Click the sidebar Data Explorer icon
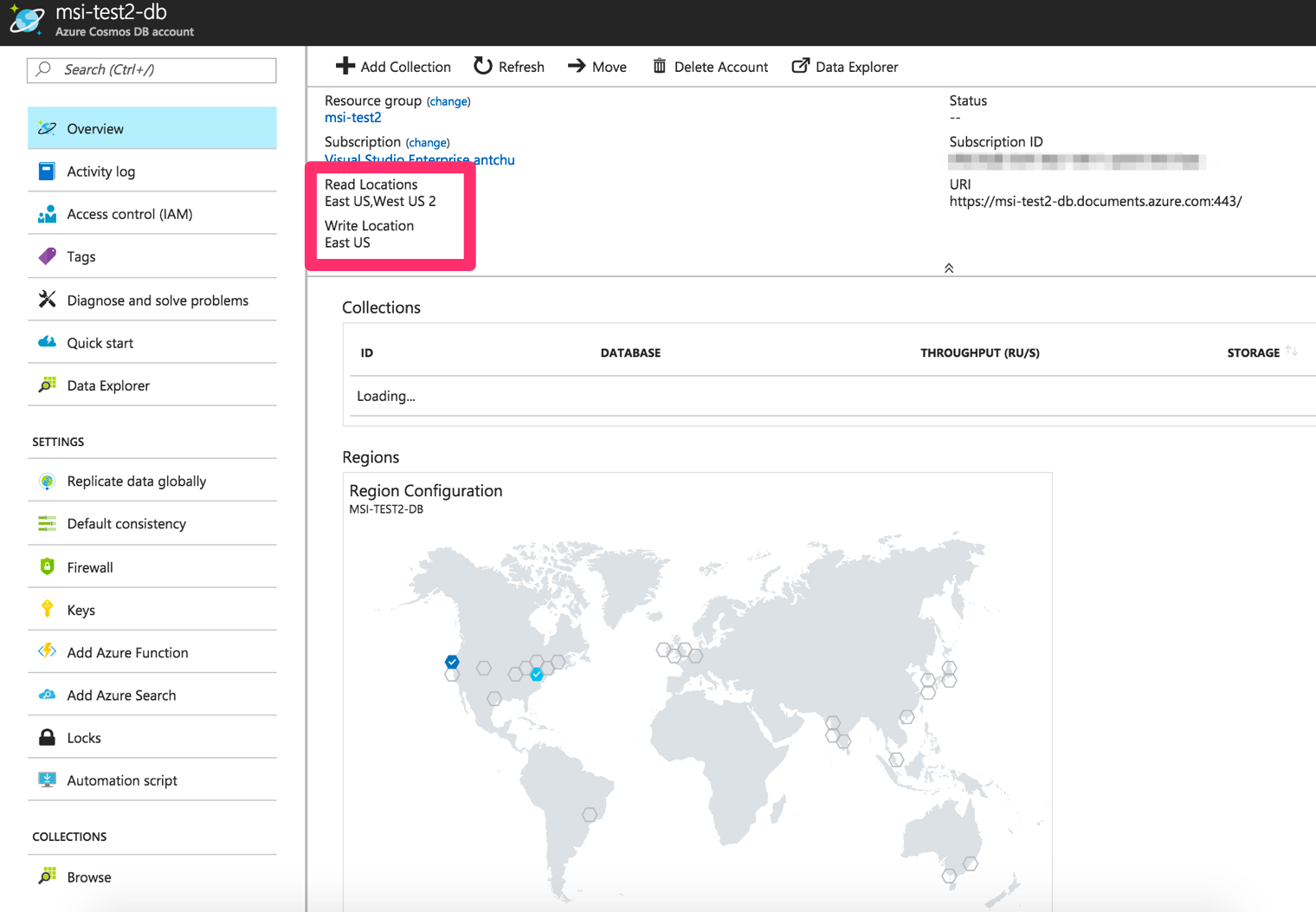 [47, 385]
